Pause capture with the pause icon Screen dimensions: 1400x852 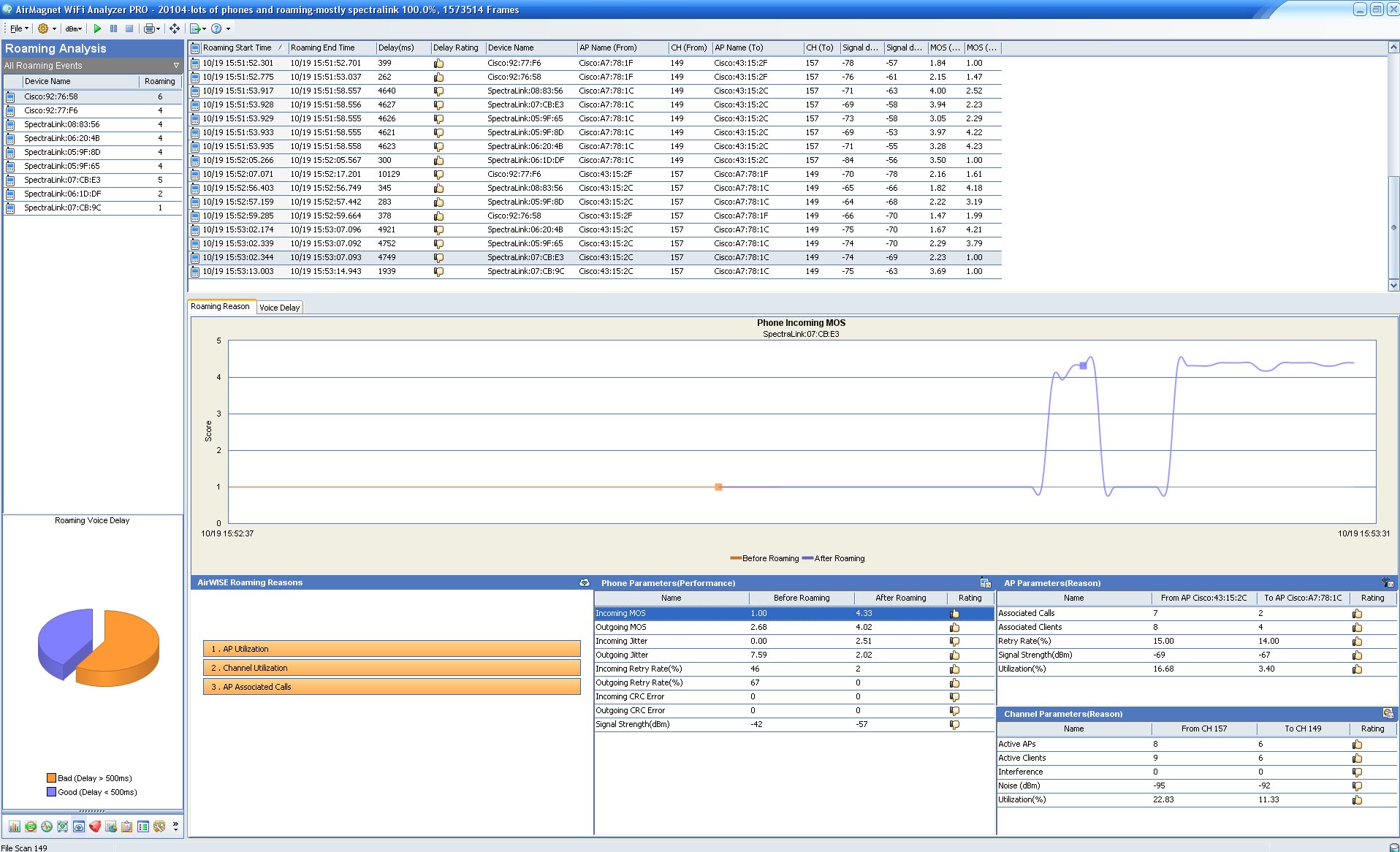pos(113,28)
